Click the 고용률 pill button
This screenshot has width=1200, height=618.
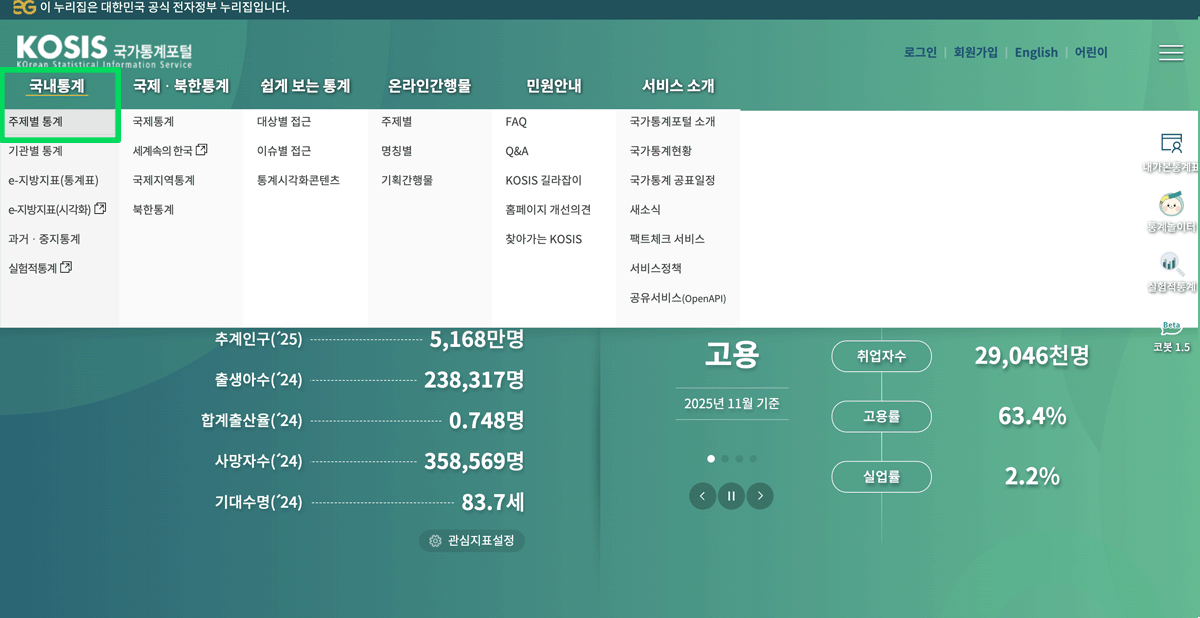pos(881,417)
